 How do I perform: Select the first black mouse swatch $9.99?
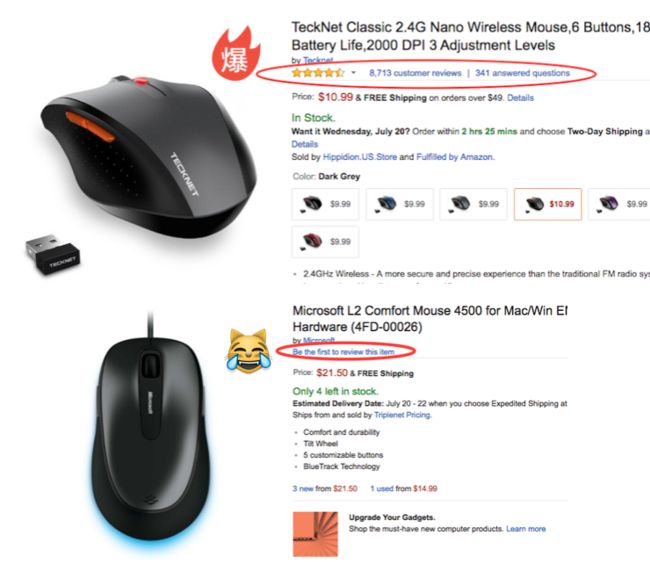click(x=325, y=204)
